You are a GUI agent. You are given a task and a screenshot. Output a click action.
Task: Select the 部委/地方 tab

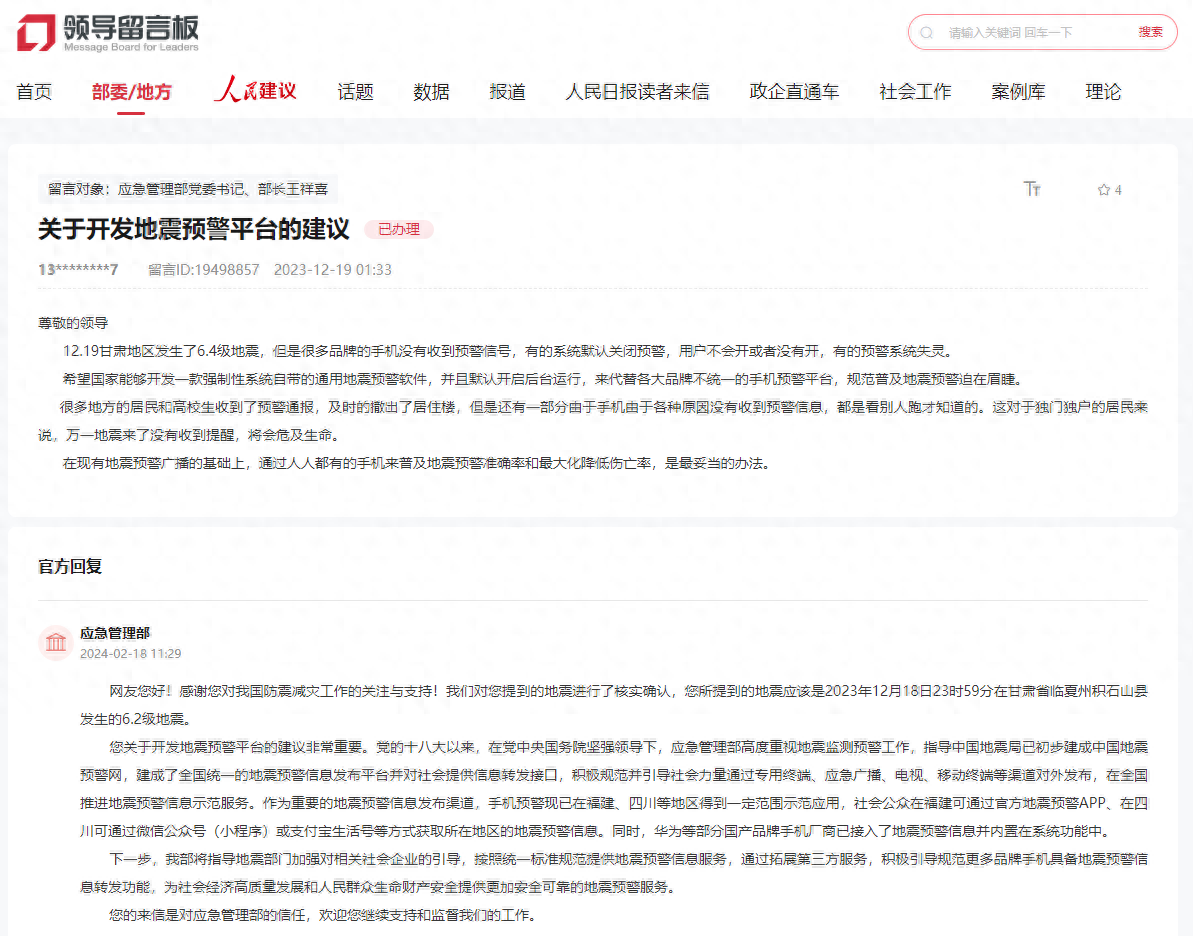(131, 92)
